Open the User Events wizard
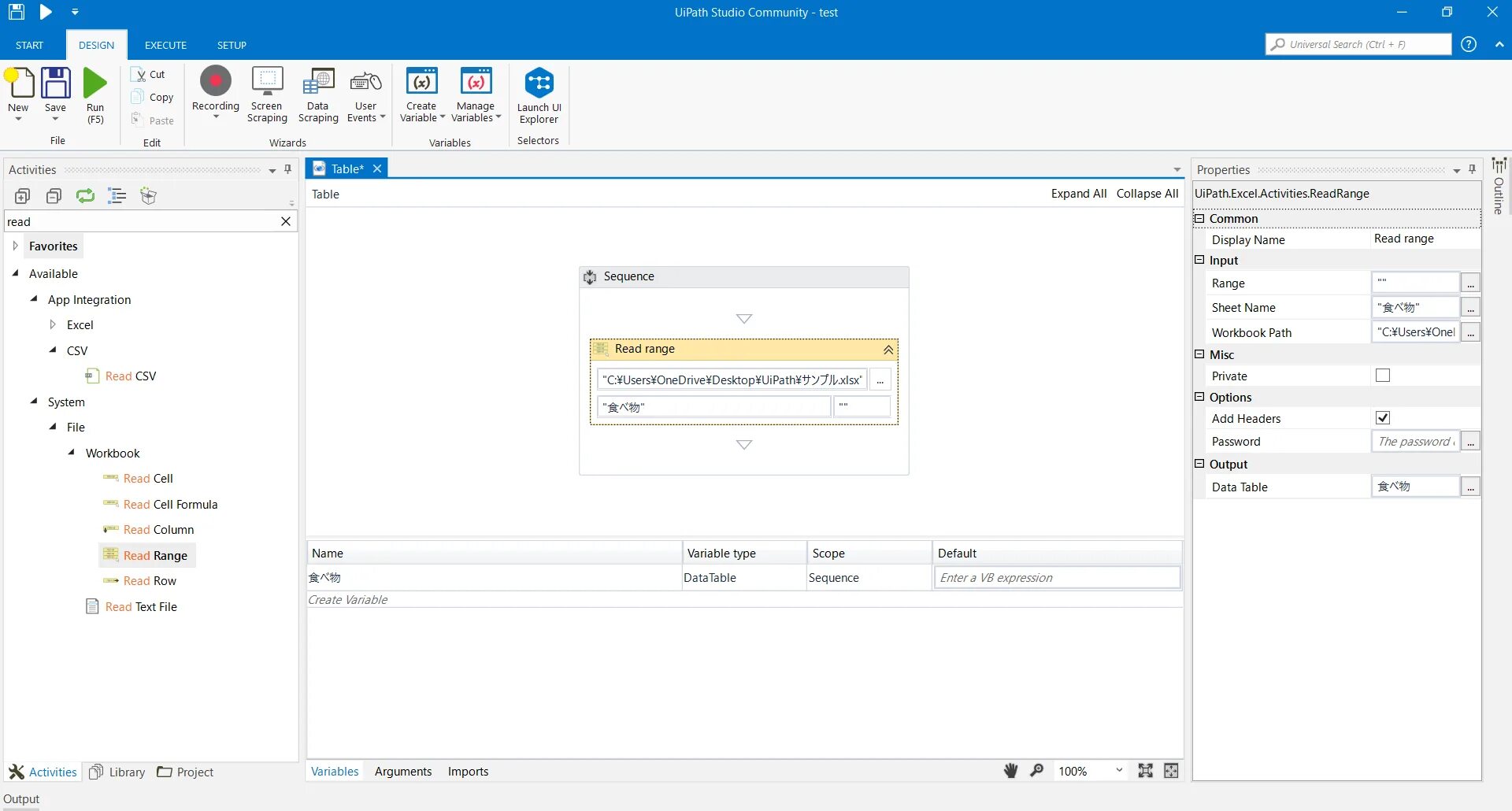 coord(365,91)
